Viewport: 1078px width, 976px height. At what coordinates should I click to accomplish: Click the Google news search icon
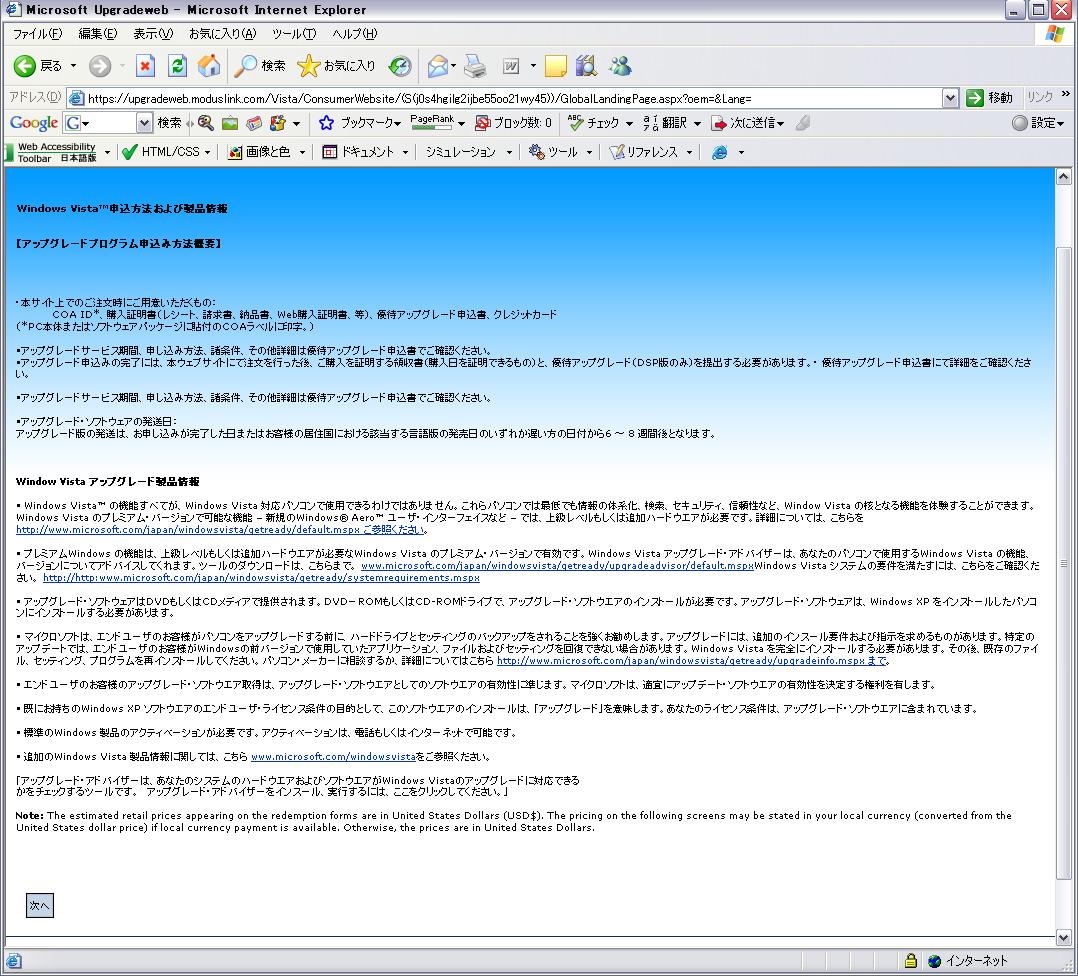pos(254,123)
